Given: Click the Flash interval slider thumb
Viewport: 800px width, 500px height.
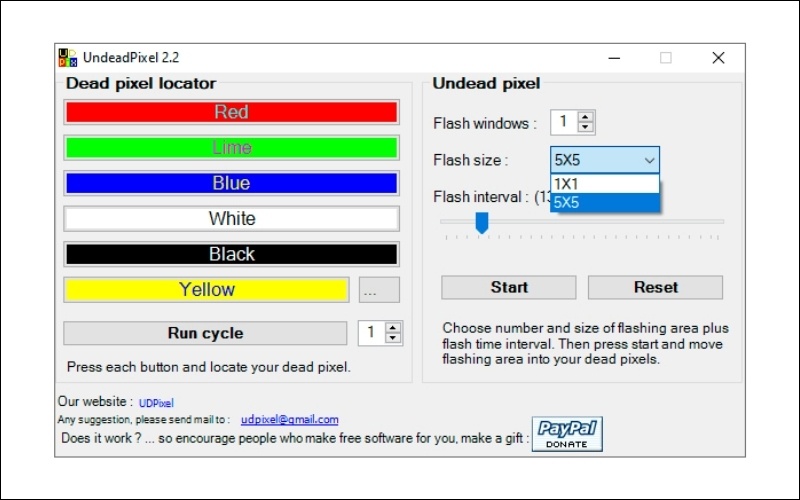Looking at the screenshot, I should coord(481,222).
